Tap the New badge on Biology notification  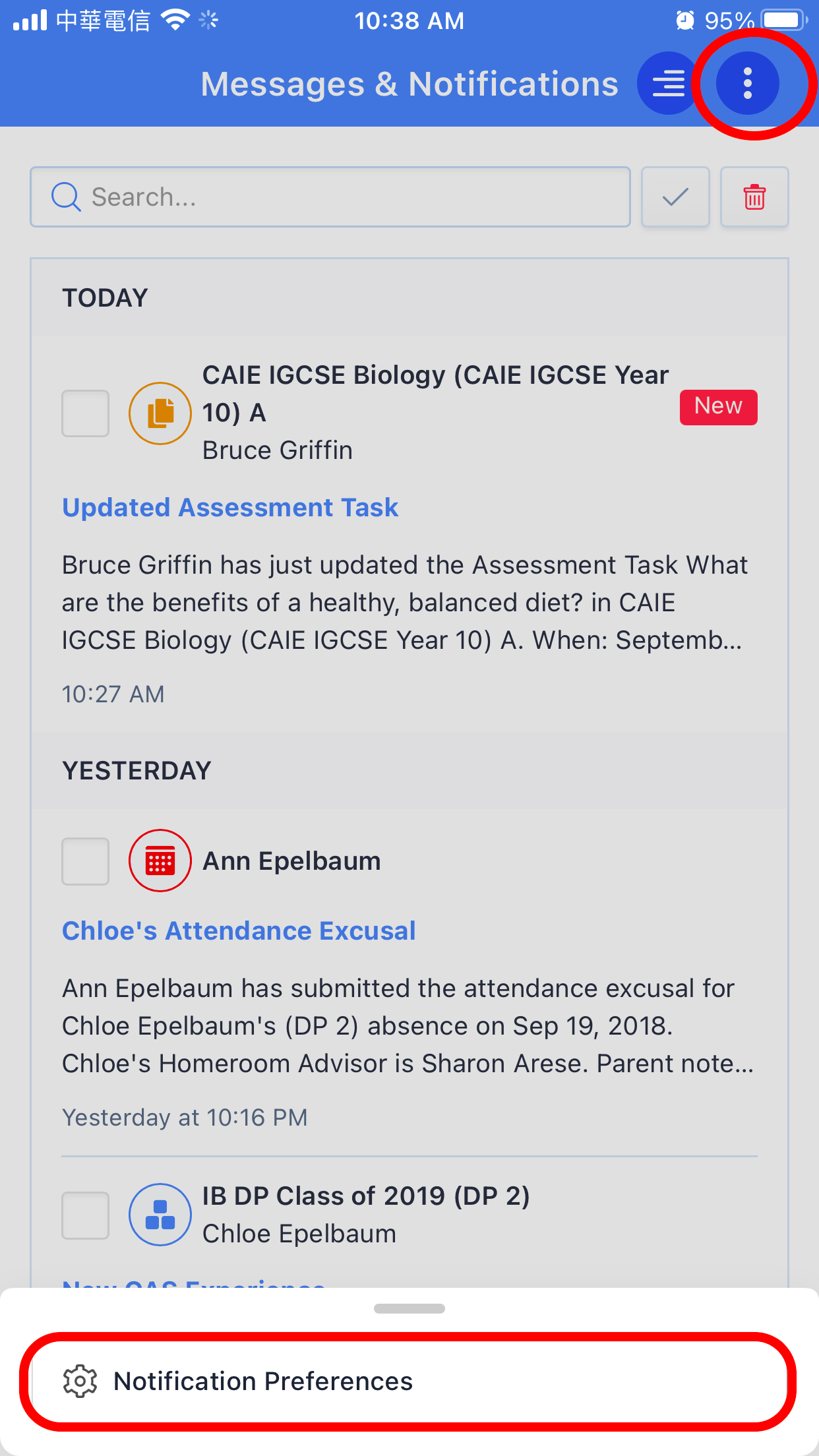pyautogui.click(x=719, y=407)
